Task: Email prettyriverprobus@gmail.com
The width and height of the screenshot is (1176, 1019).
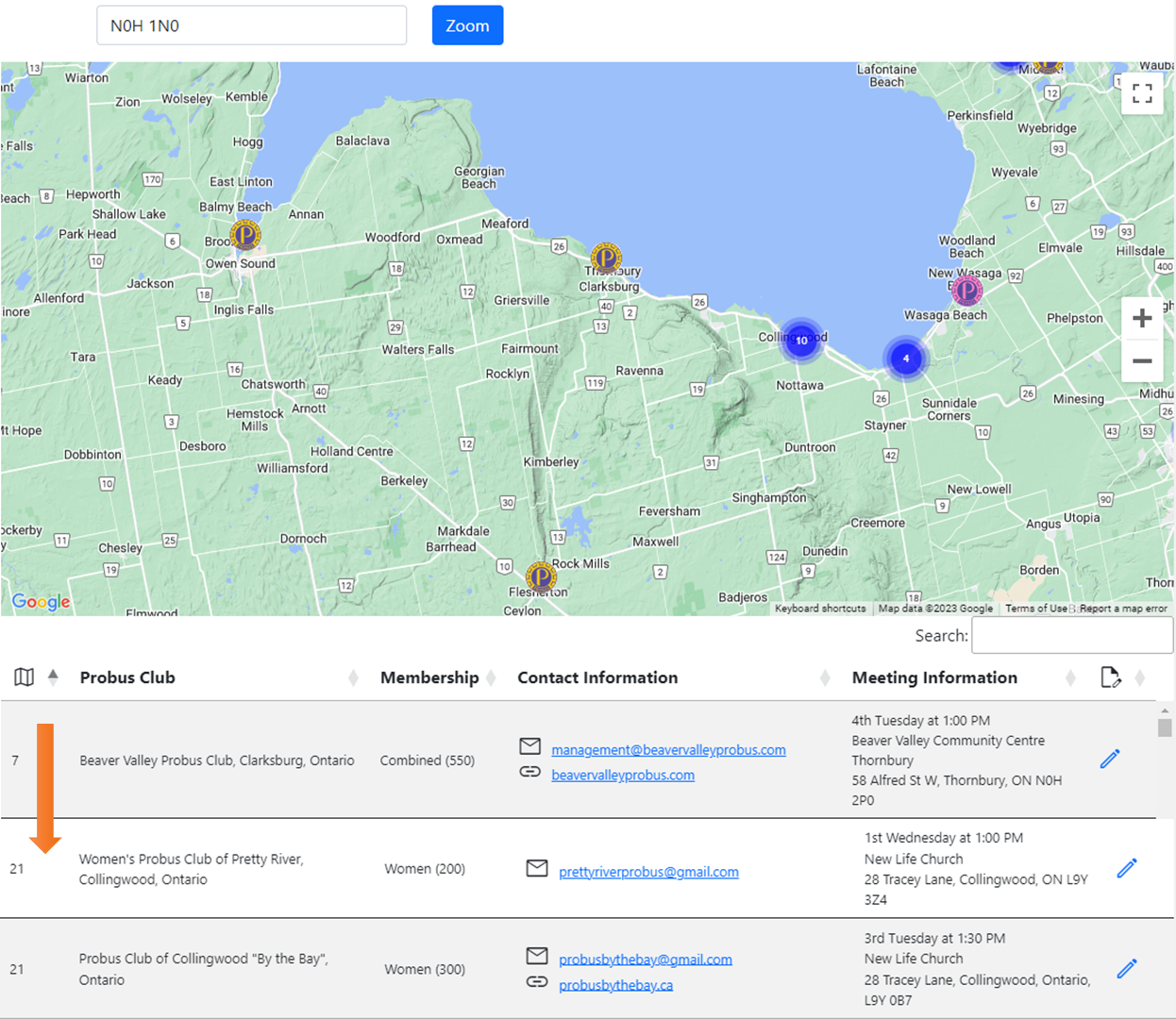Action: coord(648,873)
